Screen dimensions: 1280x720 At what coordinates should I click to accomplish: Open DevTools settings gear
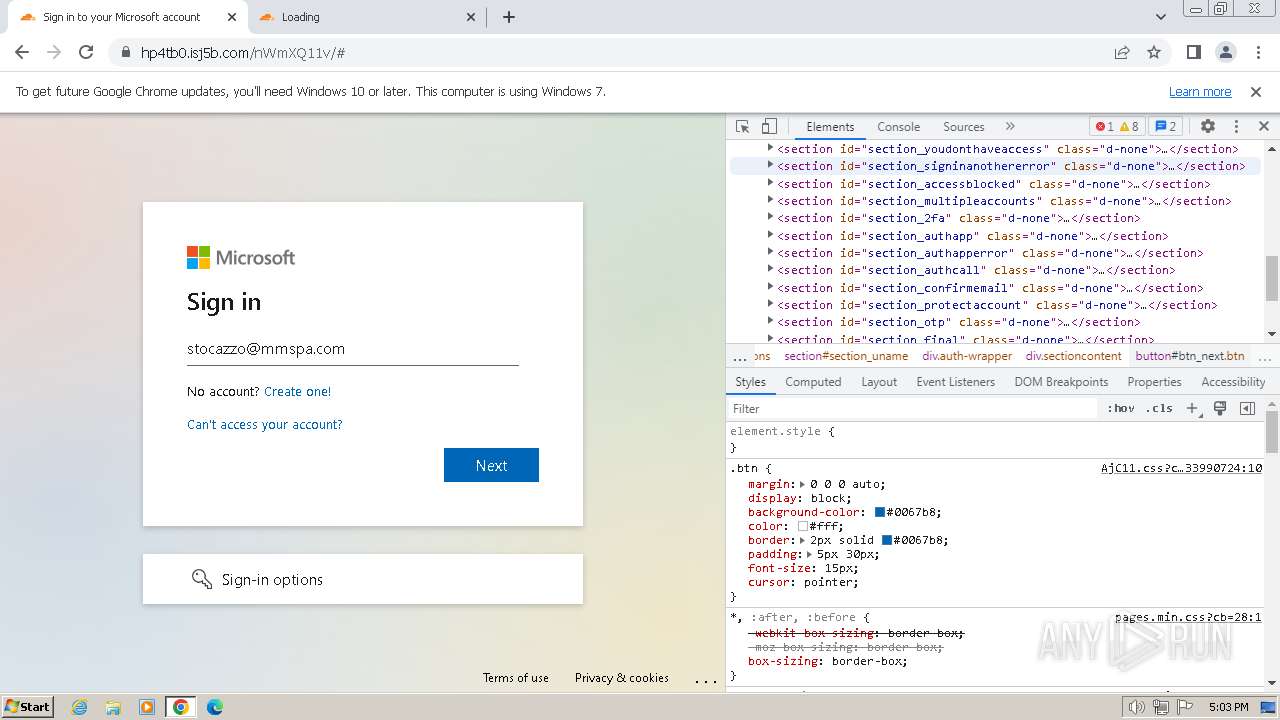click(x=1207, y=127)
